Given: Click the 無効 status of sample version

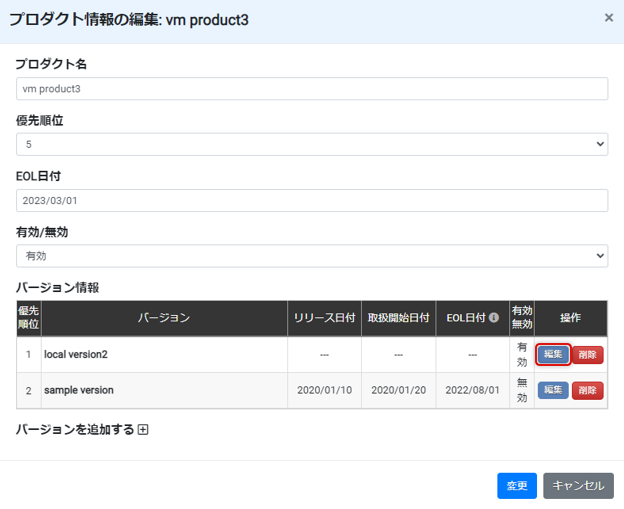Looking at the screenshot, I should pos(522,390).
